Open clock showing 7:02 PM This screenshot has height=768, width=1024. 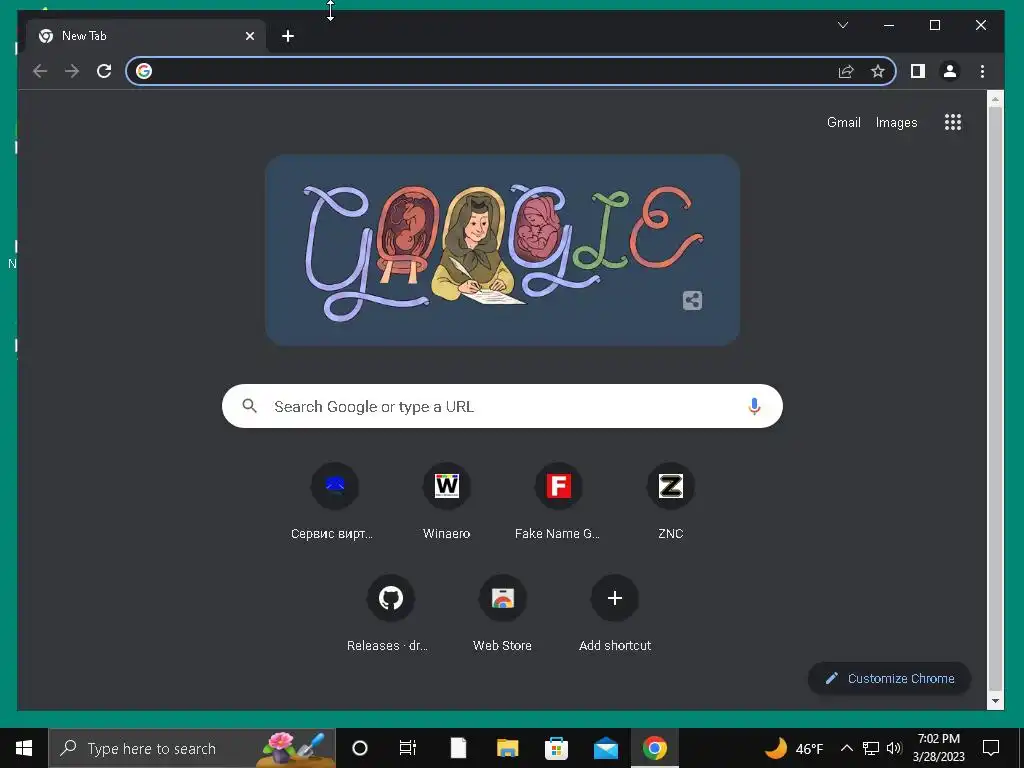(939, 748)
